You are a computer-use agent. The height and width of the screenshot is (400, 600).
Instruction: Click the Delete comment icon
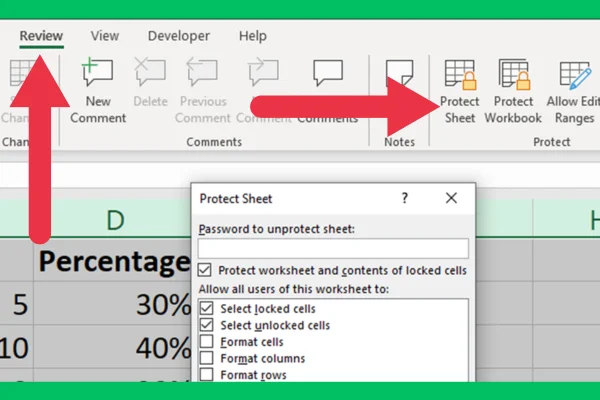click(150, 72)
